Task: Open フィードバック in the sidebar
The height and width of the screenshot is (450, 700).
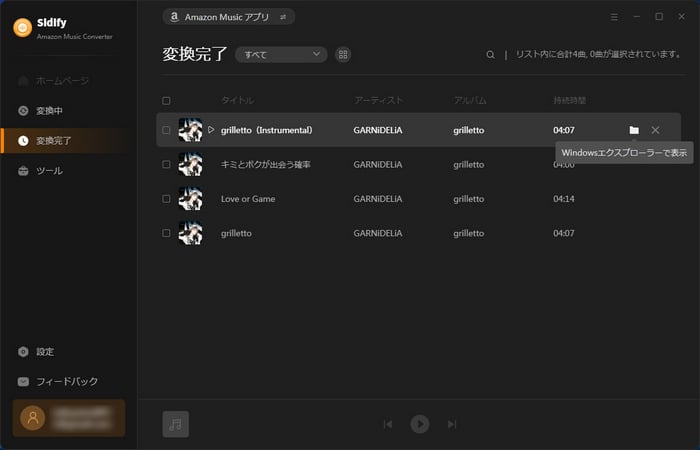Action: tap(58, 382)
